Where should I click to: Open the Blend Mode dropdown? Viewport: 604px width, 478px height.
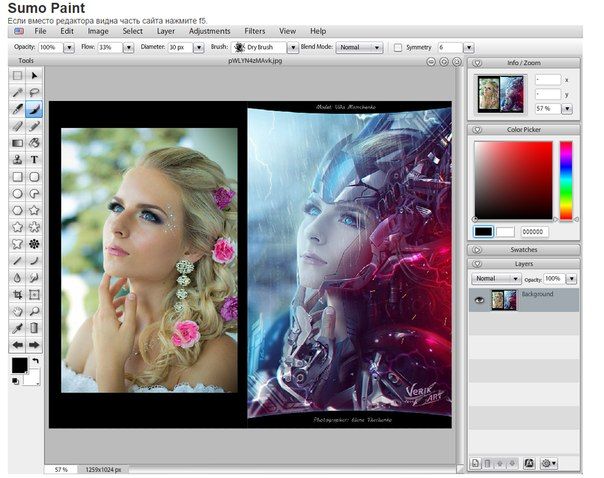[358, 47]
